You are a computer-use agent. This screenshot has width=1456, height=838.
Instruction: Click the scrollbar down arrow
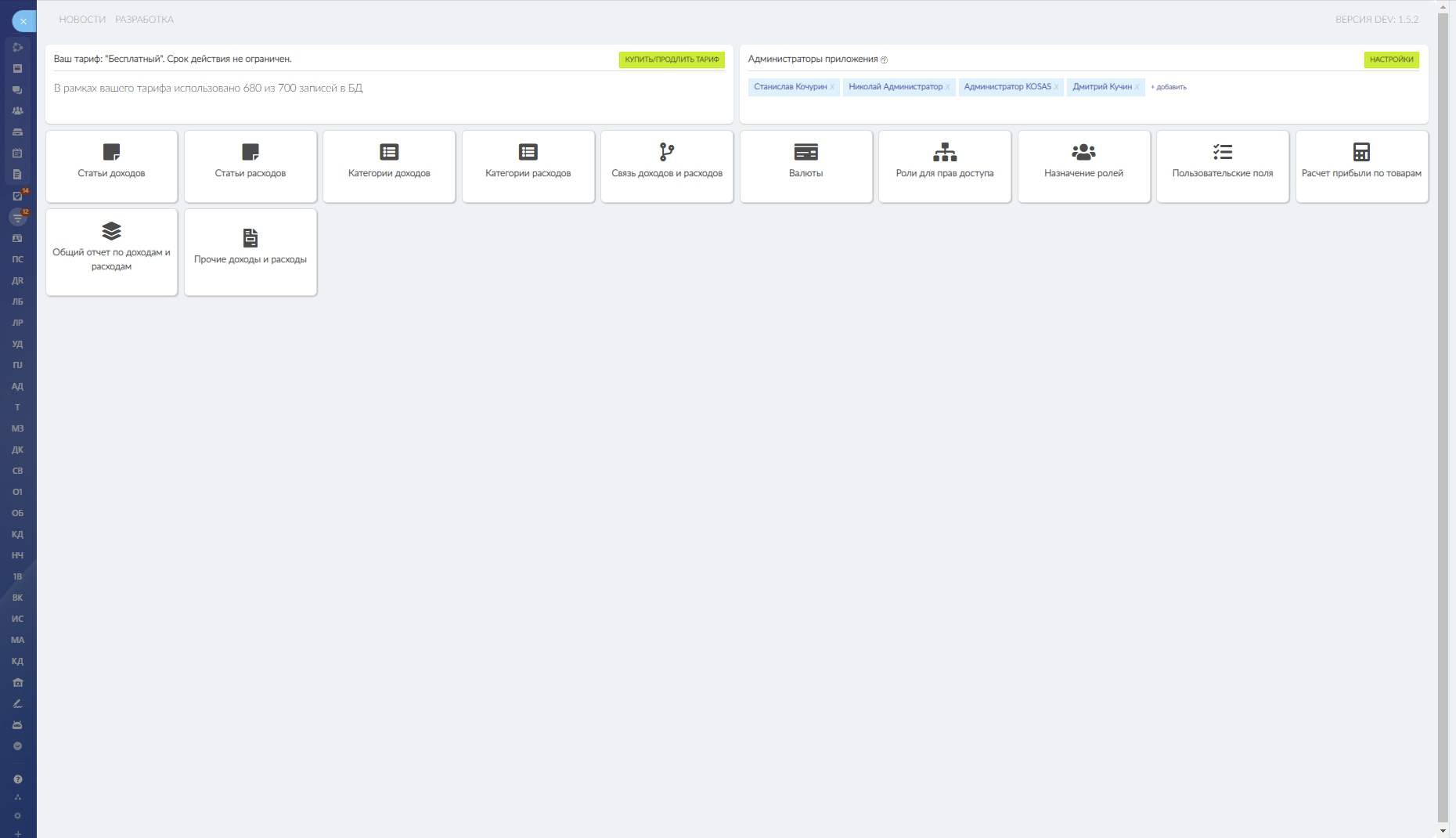coord(1443,830)
